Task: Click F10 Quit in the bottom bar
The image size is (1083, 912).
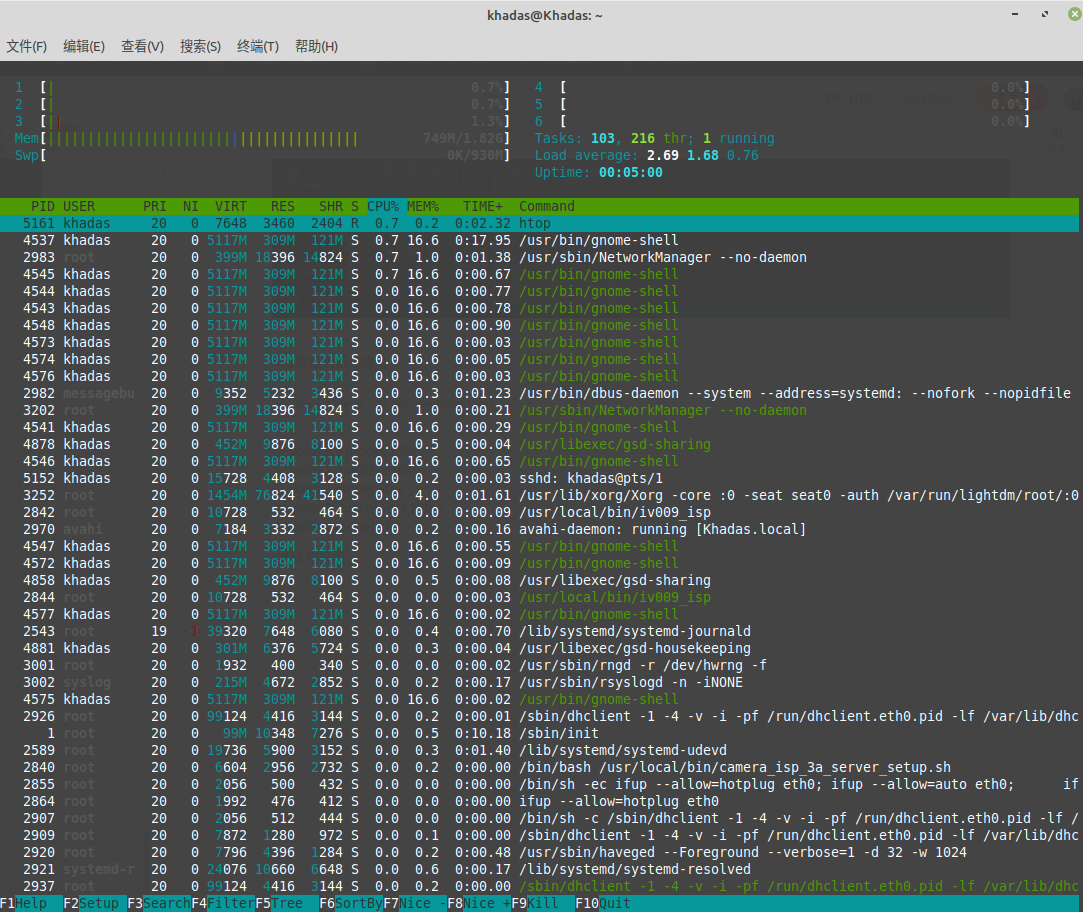Action: click(x=602, y=903)
